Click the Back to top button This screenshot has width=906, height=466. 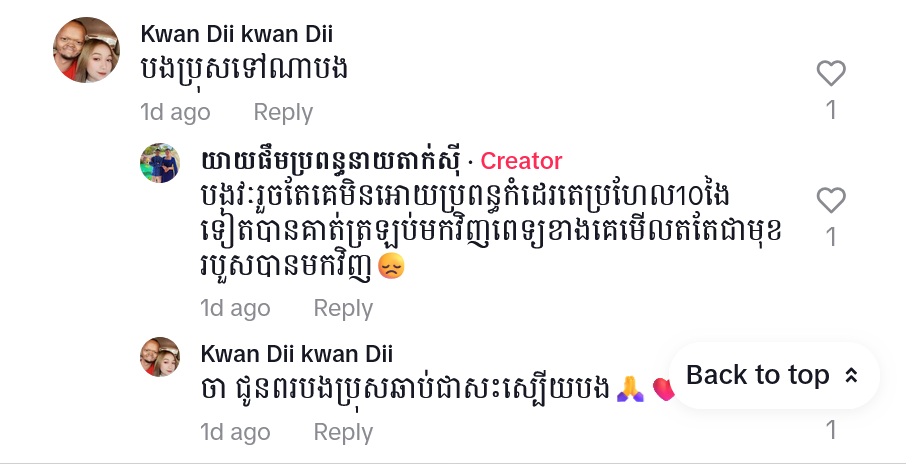point(774,376)
